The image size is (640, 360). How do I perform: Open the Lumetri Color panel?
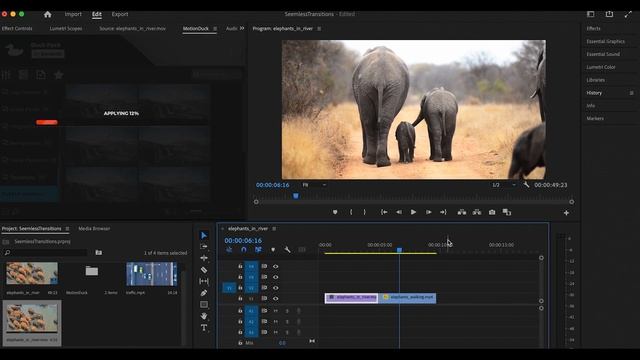pos(601,67)
